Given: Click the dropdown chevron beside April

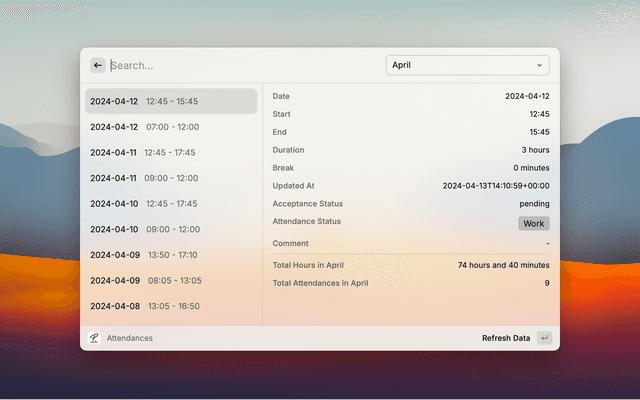Looking at the screenshot, I should click(540, 65).
